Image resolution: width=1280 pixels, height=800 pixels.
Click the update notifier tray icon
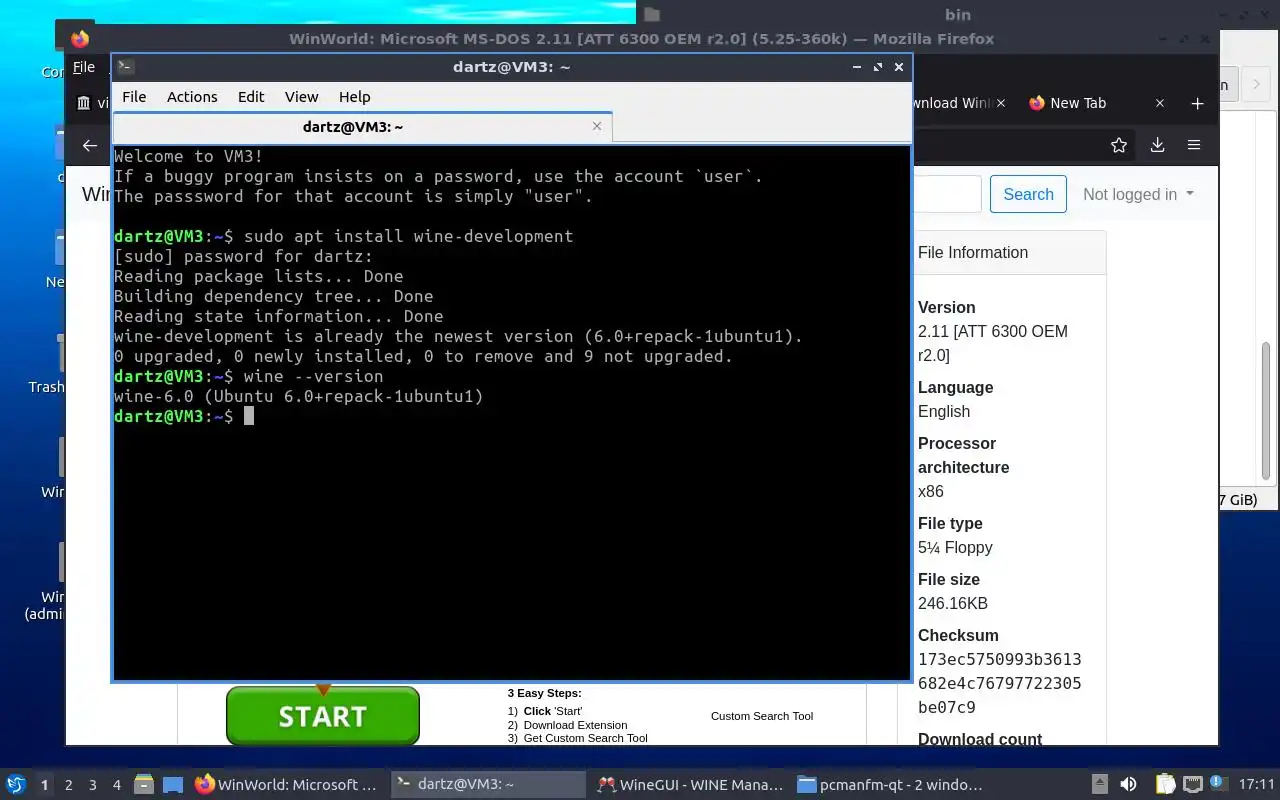(1218, 785)
